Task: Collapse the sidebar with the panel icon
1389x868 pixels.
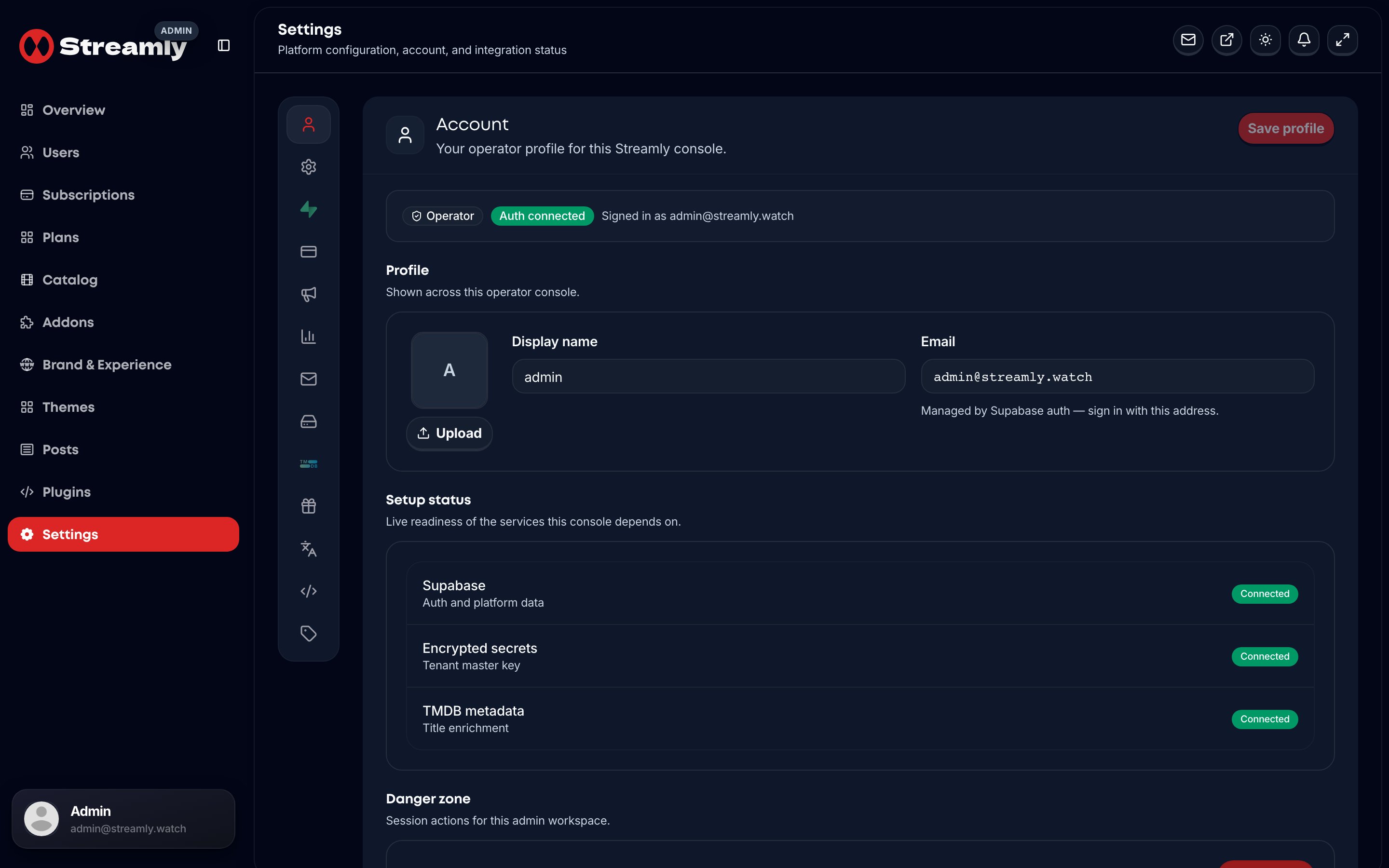Action: (x=224, y=45)
